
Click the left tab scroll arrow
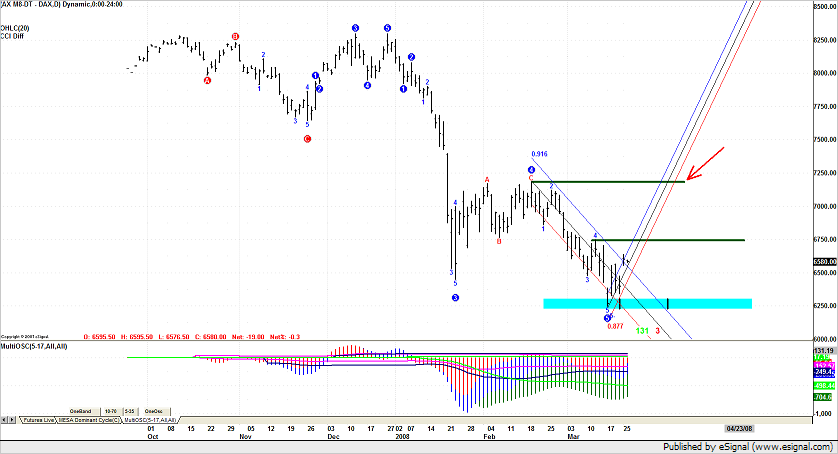(4, 420)
